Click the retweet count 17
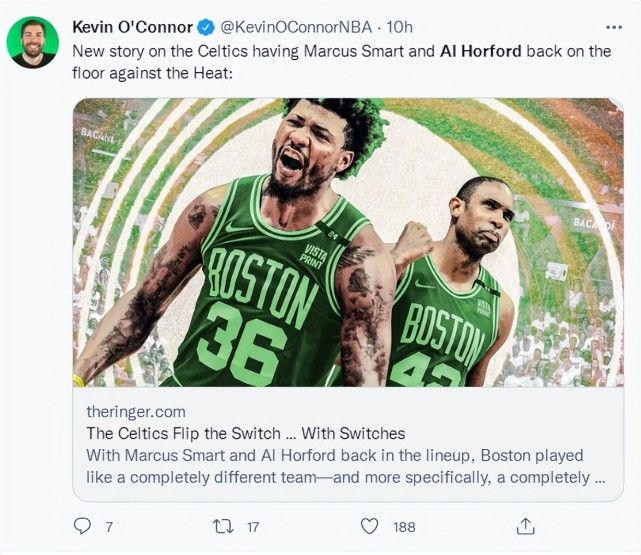Image resolution: width=641 pixels, height=555 pixels. 252,526
